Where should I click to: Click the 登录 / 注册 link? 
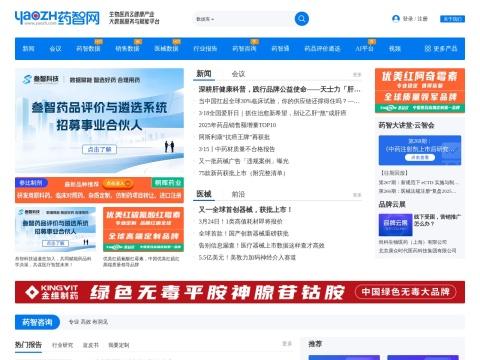pyautogui.click(x=415, y=19)
